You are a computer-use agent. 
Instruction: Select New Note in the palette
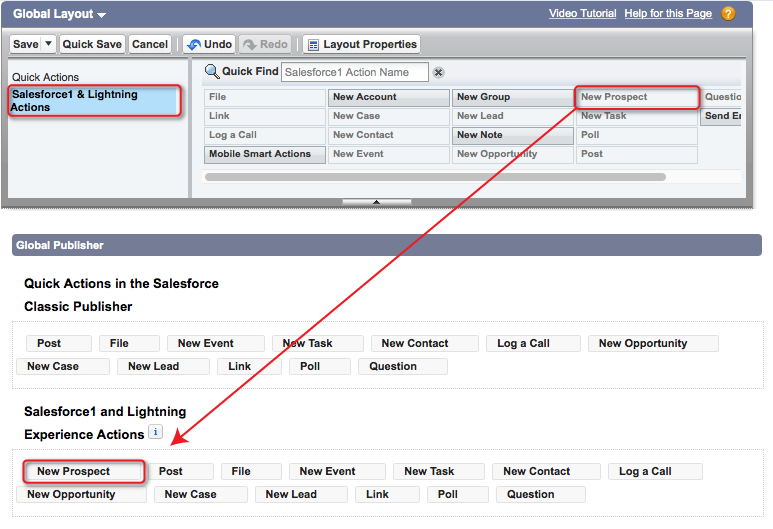[513, 135]
